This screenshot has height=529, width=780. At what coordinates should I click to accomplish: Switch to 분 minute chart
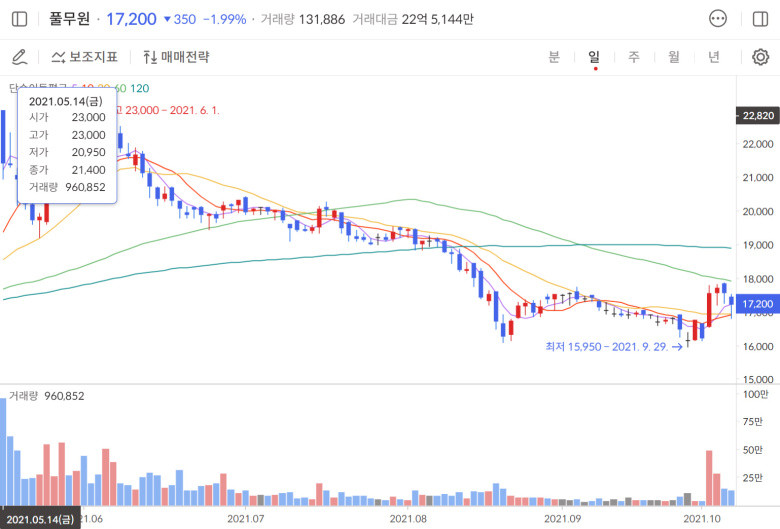(x=554, y=57)
